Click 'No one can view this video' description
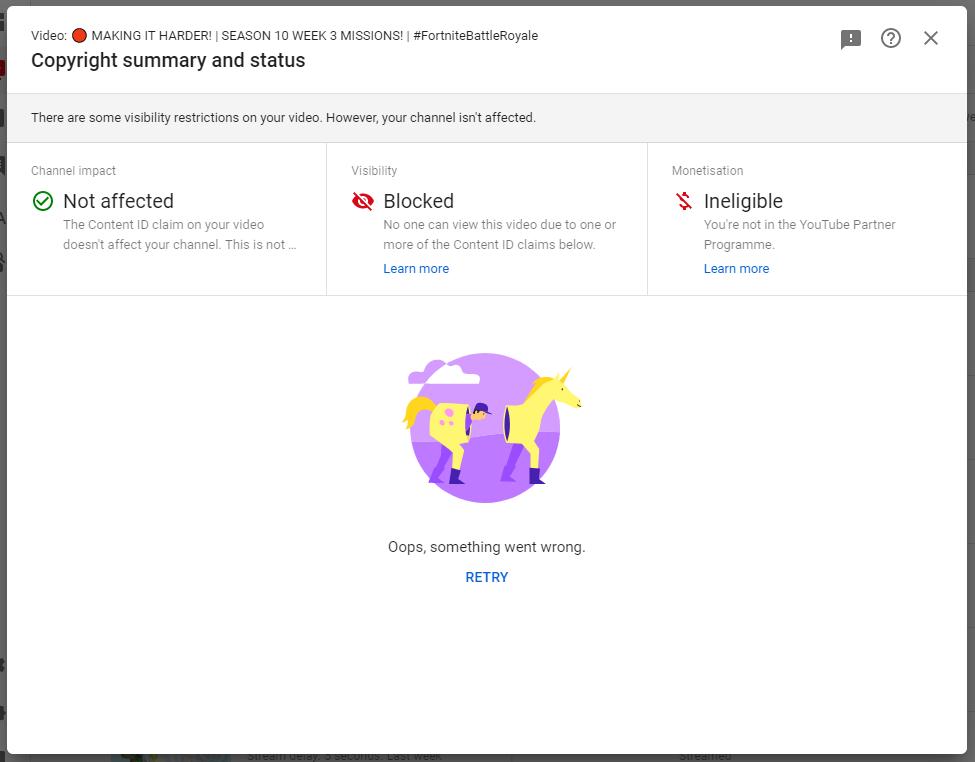Screen dimensions: 975x762 click(499, 235)
